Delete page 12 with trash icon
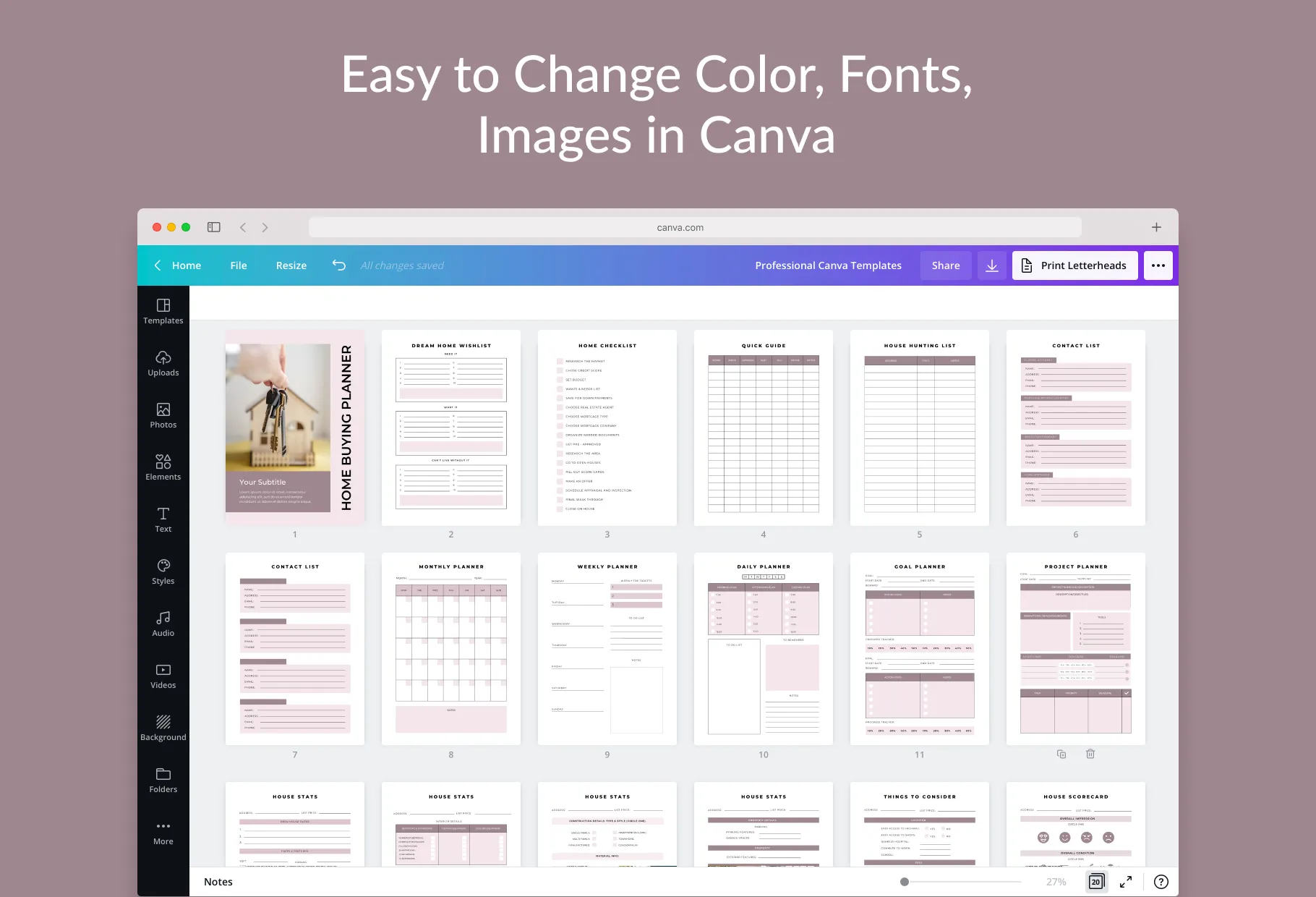 (x=1090, y=754)
